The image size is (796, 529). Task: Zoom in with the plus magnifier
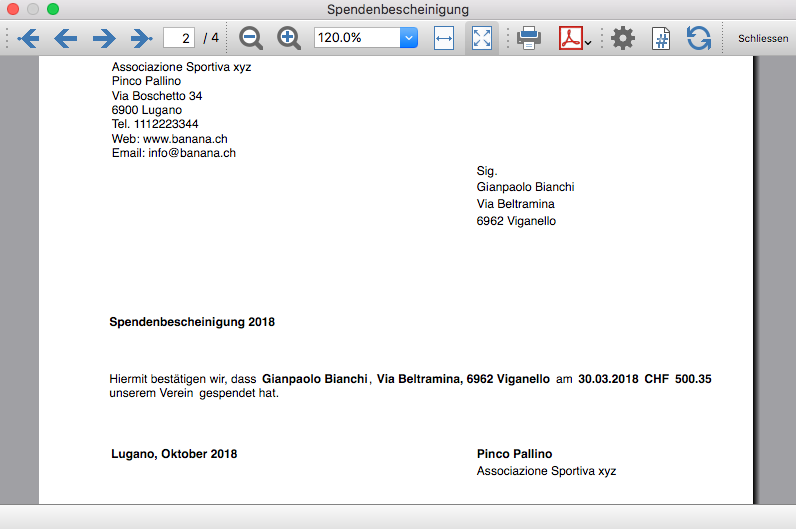(288, 38)
